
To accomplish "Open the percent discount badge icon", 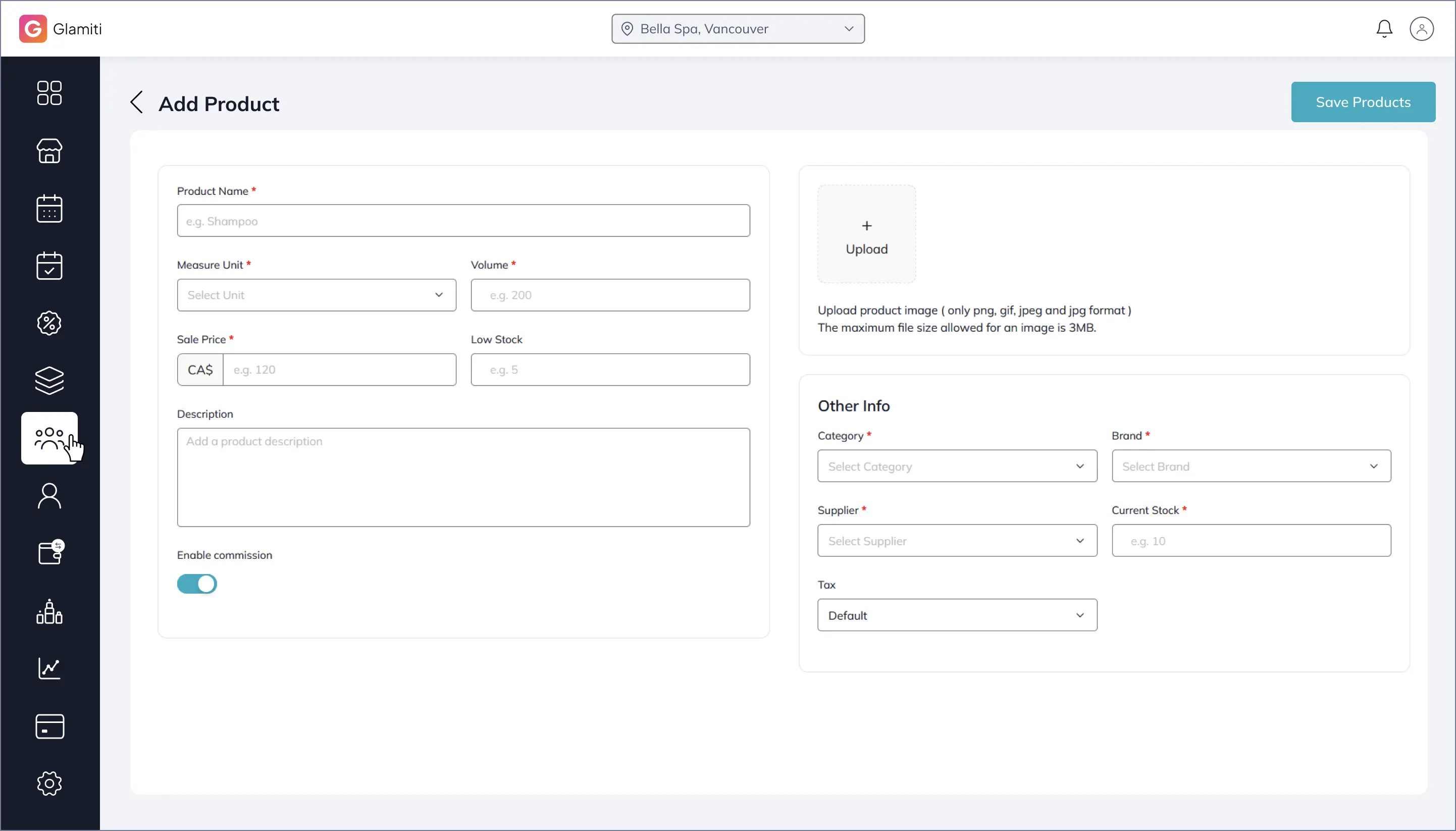I will click(x=49, y=323).
